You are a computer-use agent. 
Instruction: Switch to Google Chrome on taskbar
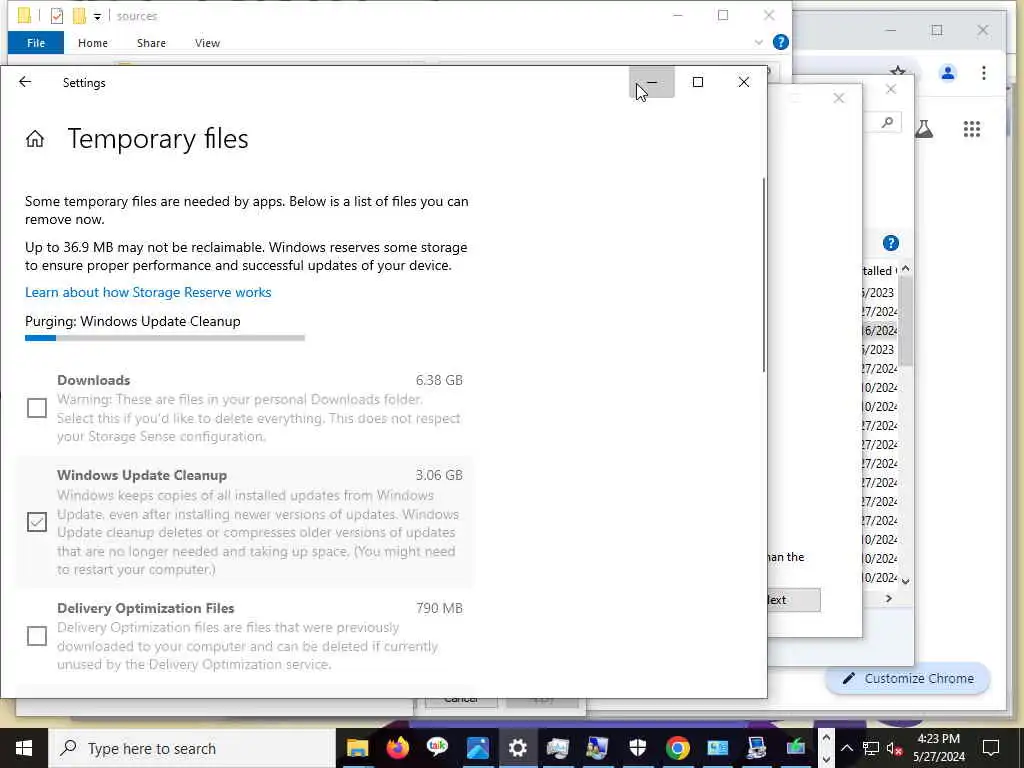pos(677,748)
